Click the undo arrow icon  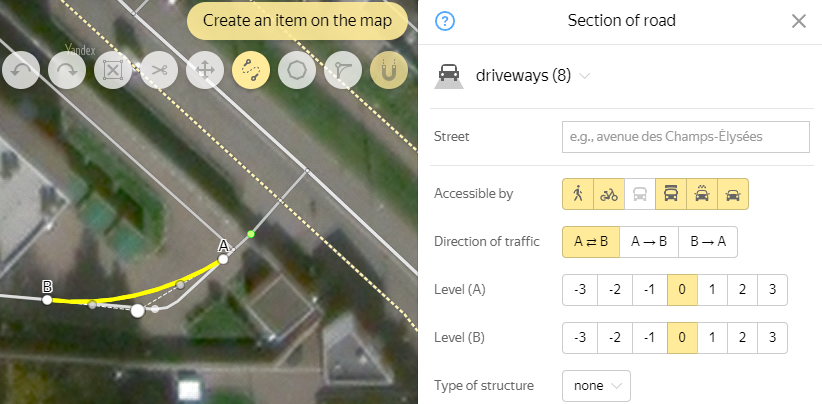pyautogui.click(x=21, y=71)
